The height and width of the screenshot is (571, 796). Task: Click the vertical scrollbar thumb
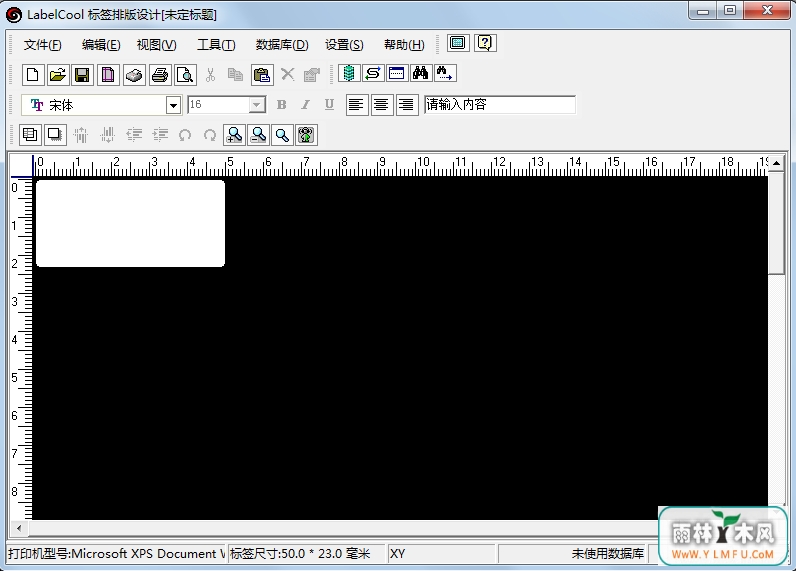pyautogui.click(x=776, y=223)
